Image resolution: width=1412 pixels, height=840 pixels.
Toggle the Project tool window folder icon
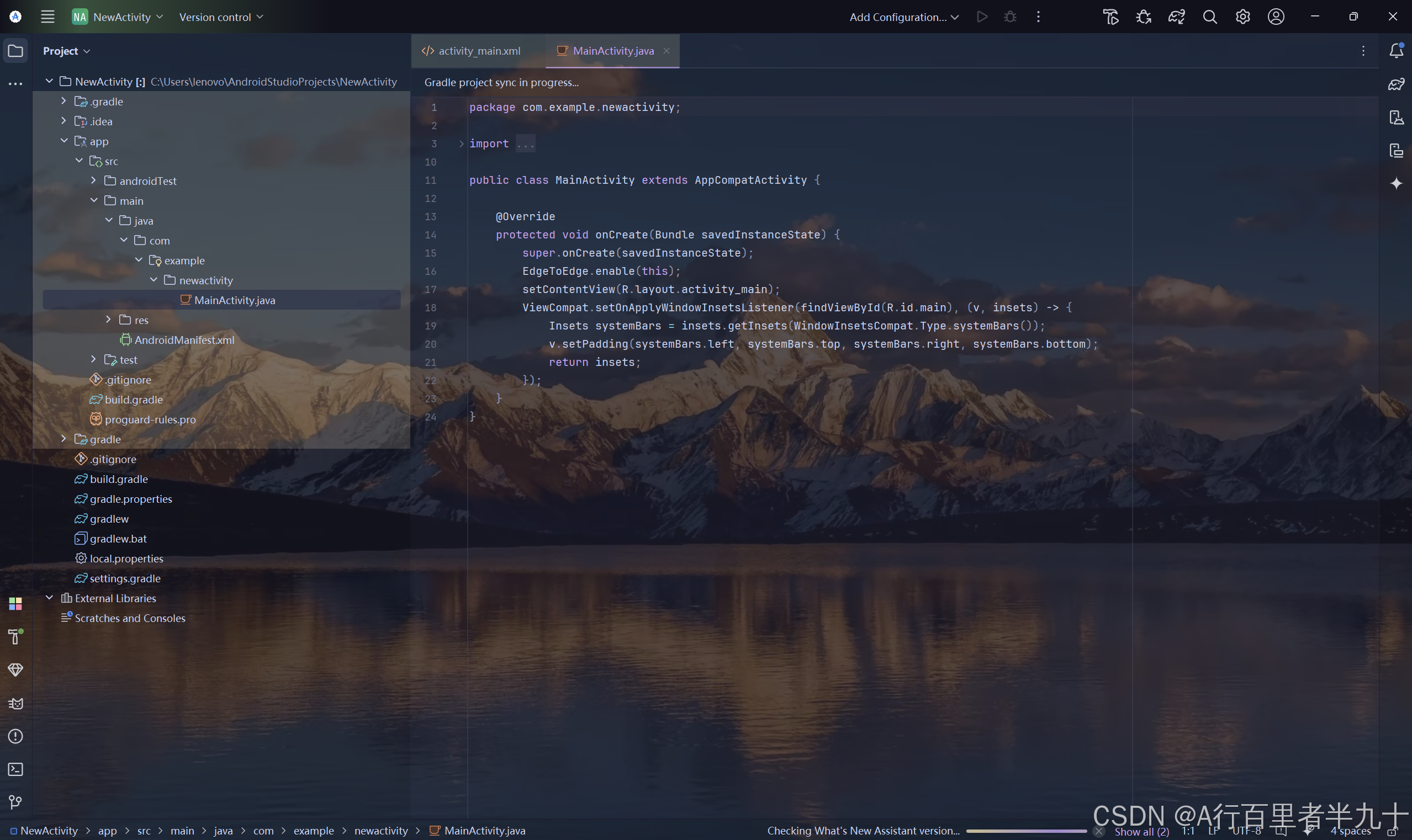pyautogui.click(x=15, y=51)
